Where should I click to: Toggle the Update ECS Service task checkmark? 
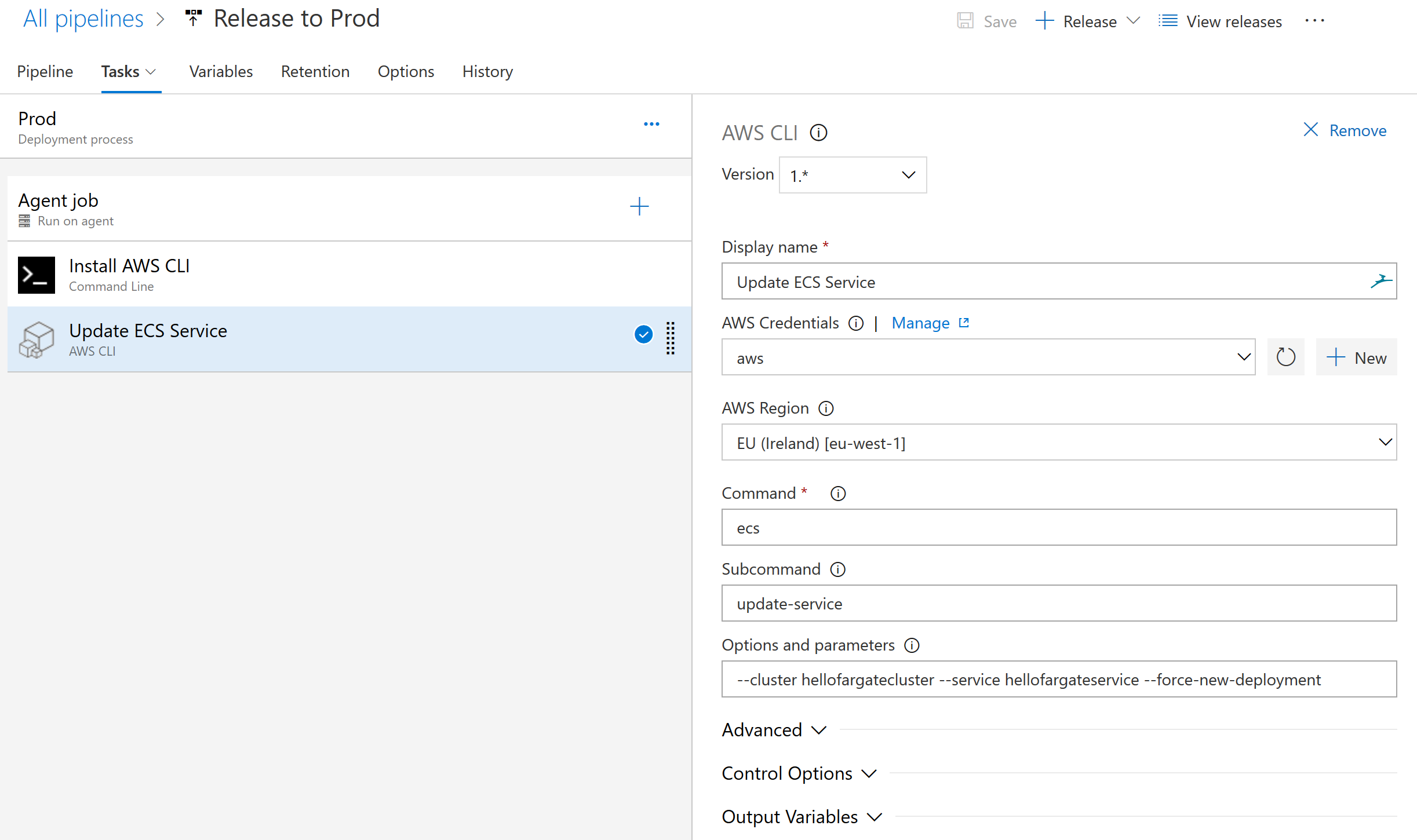[x=643, y=335]
